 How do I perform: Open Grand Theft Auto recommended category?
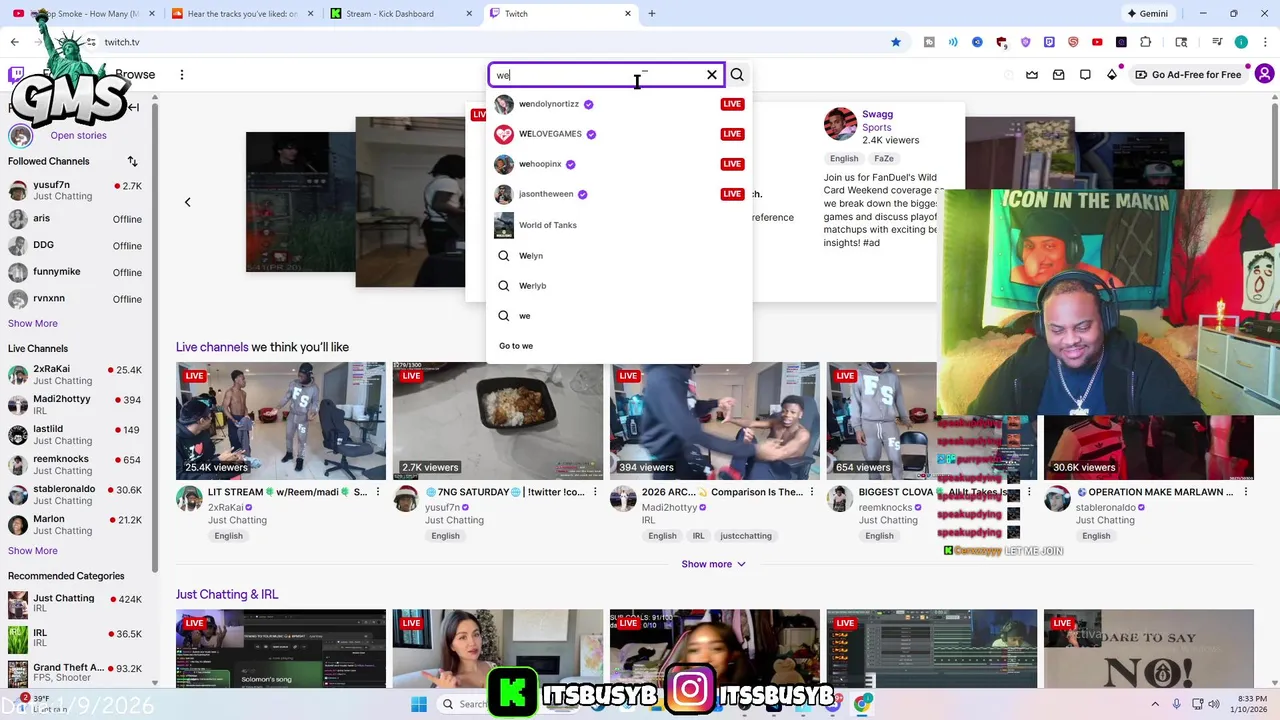tap(75, 673)
